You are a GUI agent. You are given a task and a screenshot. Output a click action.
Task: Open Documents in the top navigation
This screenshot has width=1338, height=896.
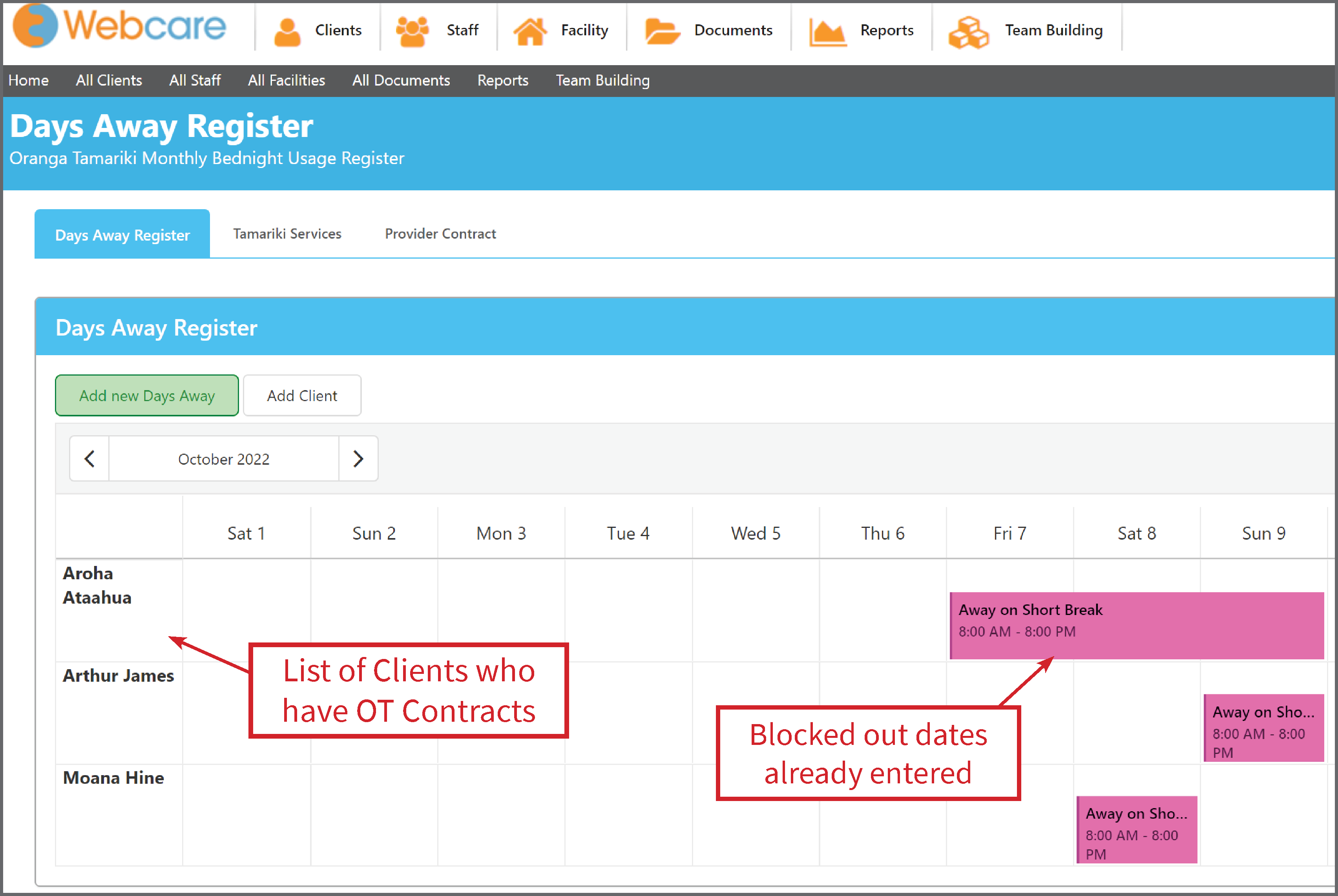733,30
